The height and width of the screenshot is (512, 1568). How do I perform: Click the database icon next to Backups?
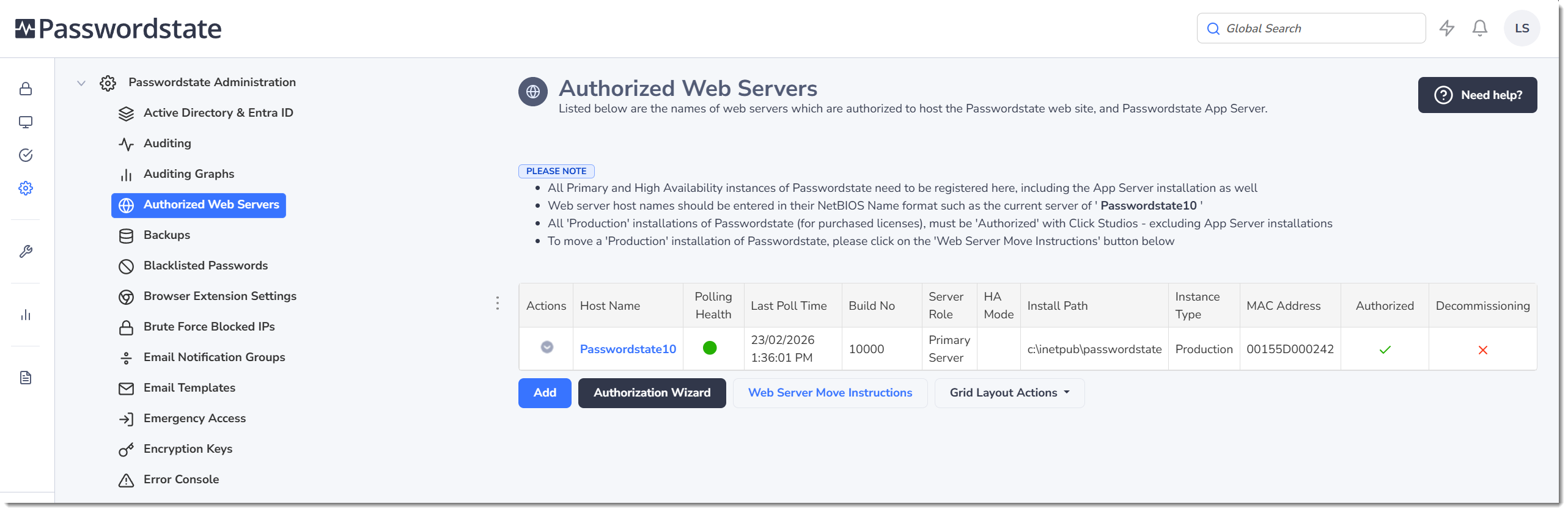click(126, 235)
